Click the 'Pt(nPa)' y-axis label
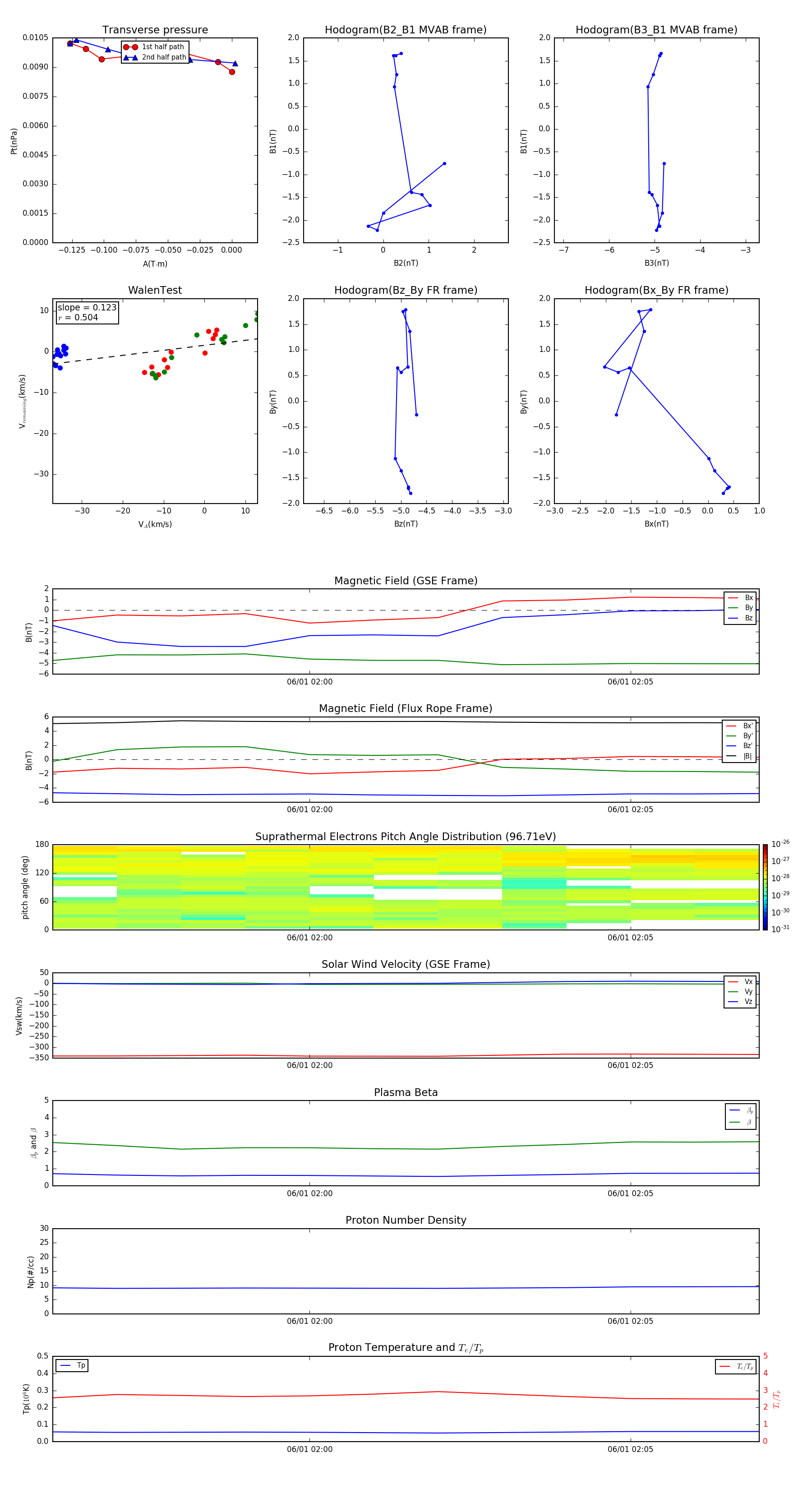The image size is (812, 1489). (14, 140)
